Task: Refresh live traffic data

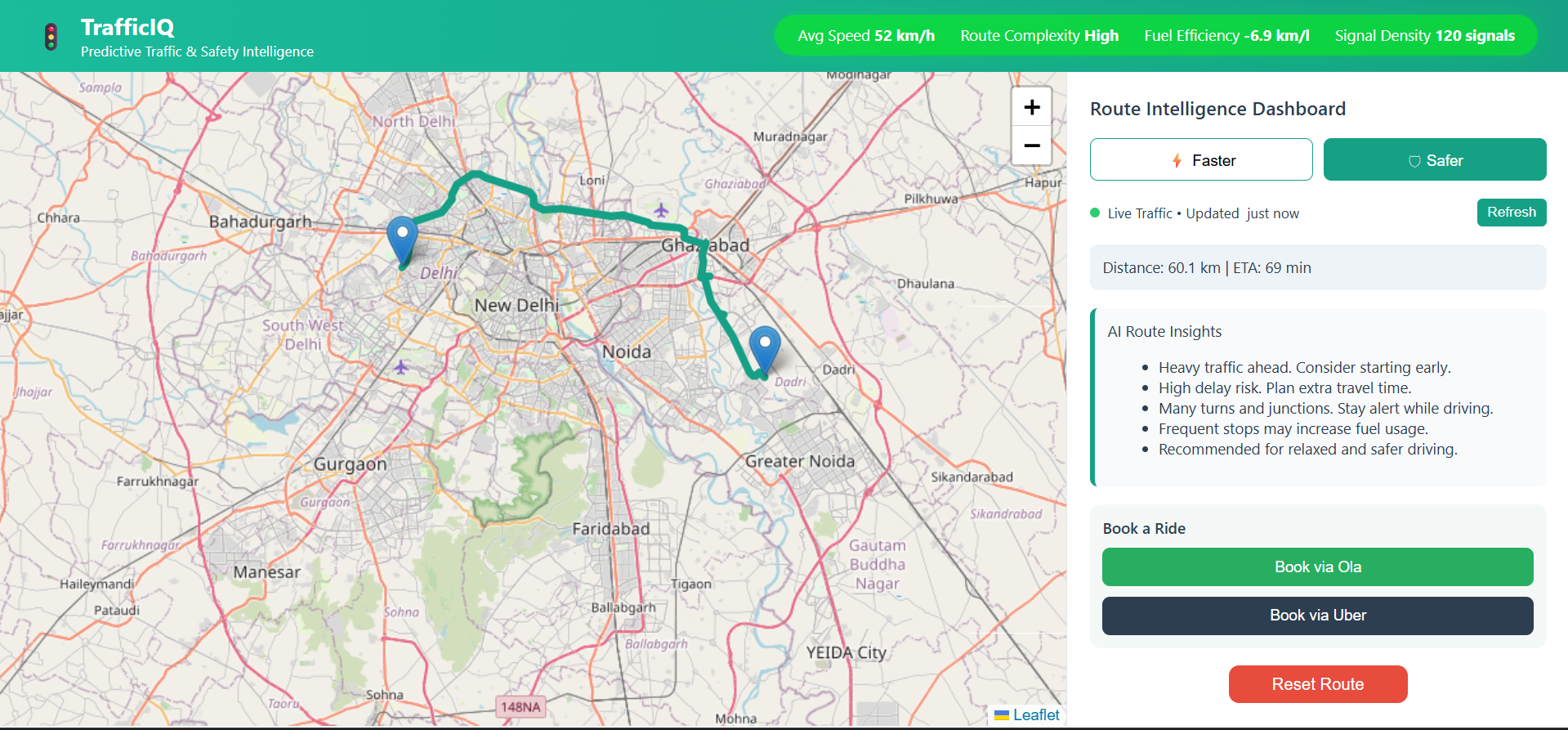Action: [x=1512, y=213]
